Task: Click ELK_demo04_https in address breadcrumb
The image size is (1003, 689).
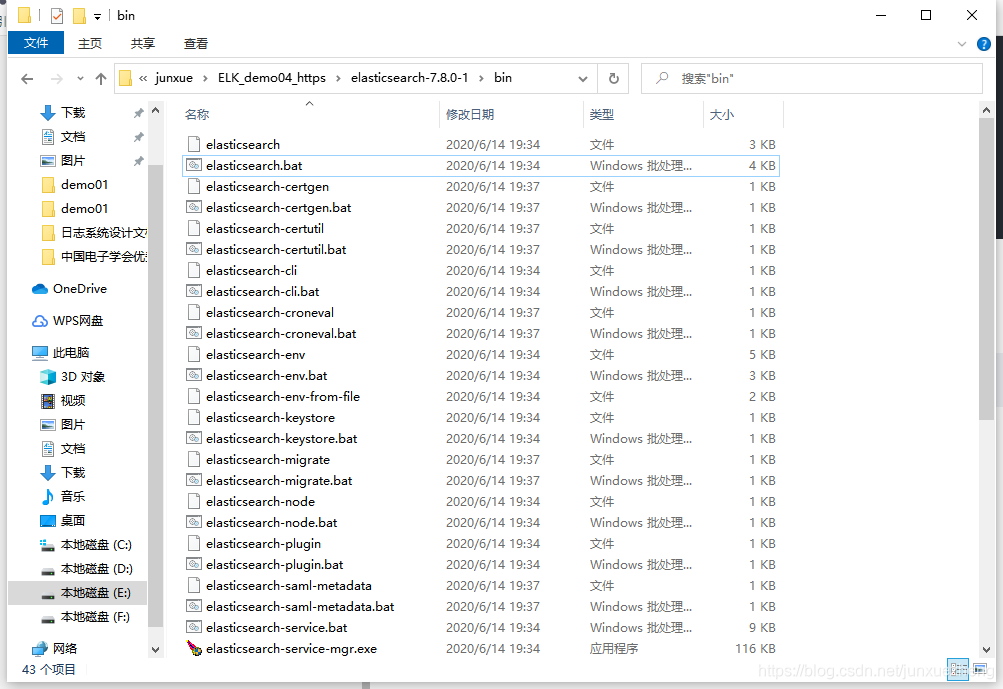Action: pos(272,77)
